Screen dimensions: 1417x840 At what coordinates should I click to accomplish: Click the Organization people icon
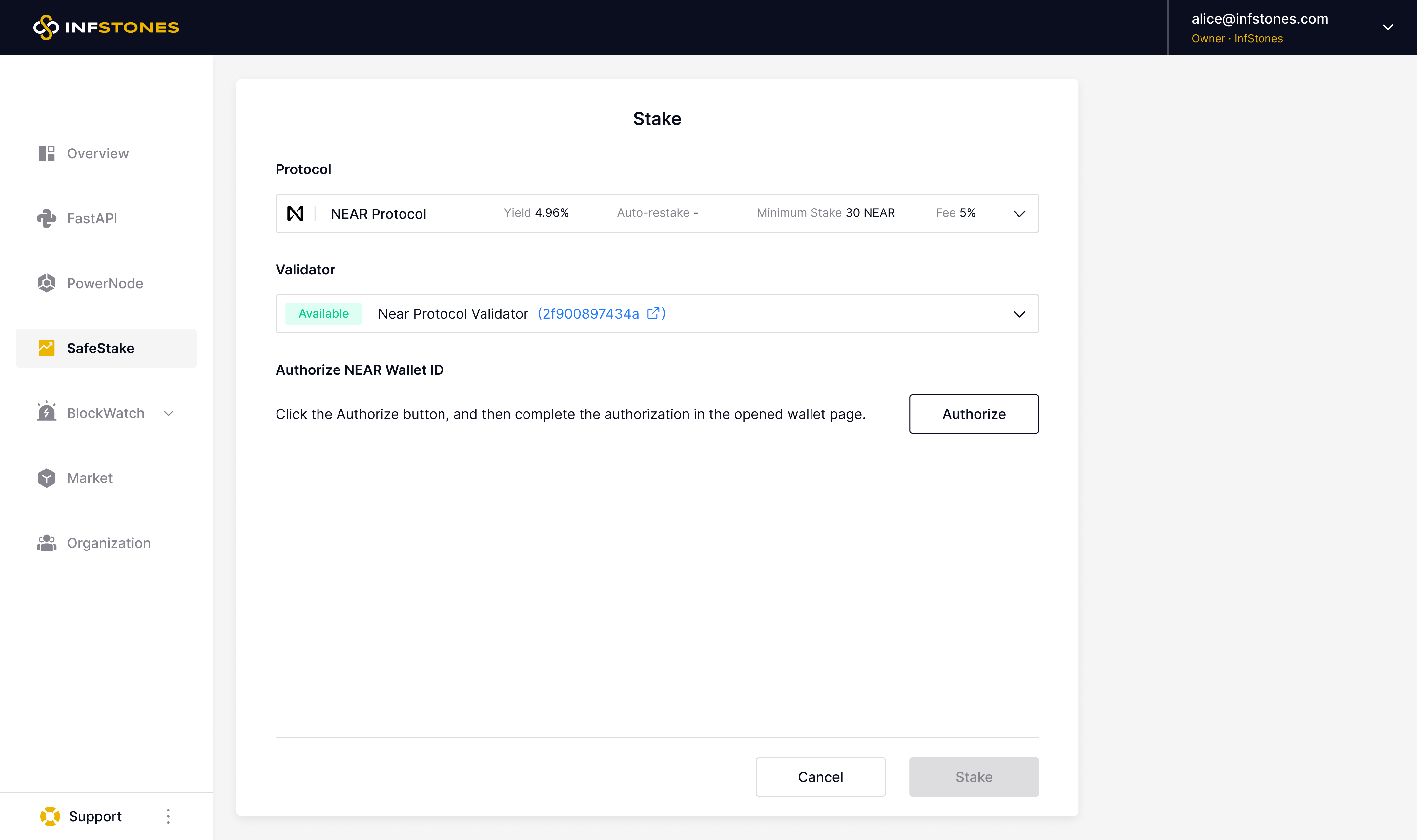tap(47, 543)
